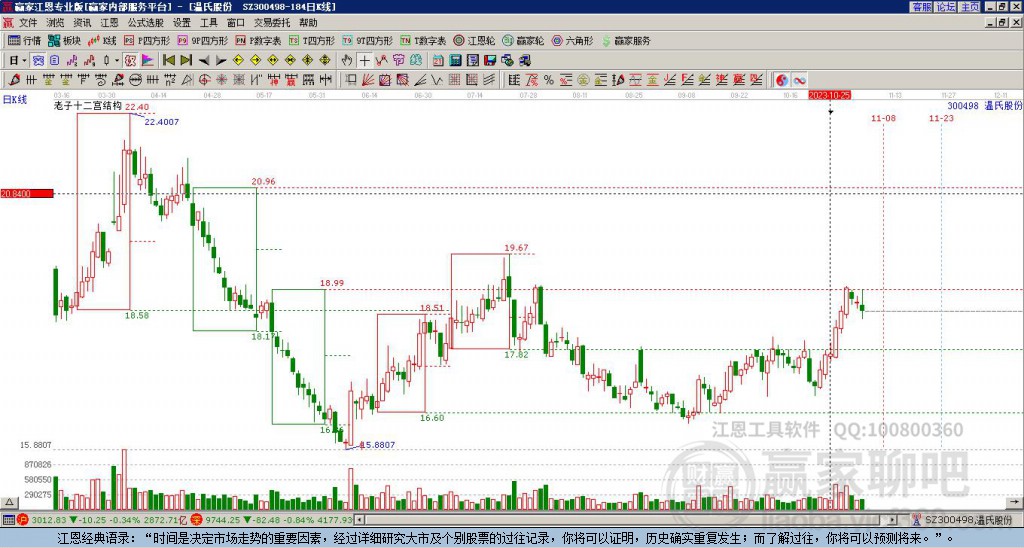This screenshot has width=1024, height=548.
Task: Toggle the crosshair cursor tool
Action: 364,61
